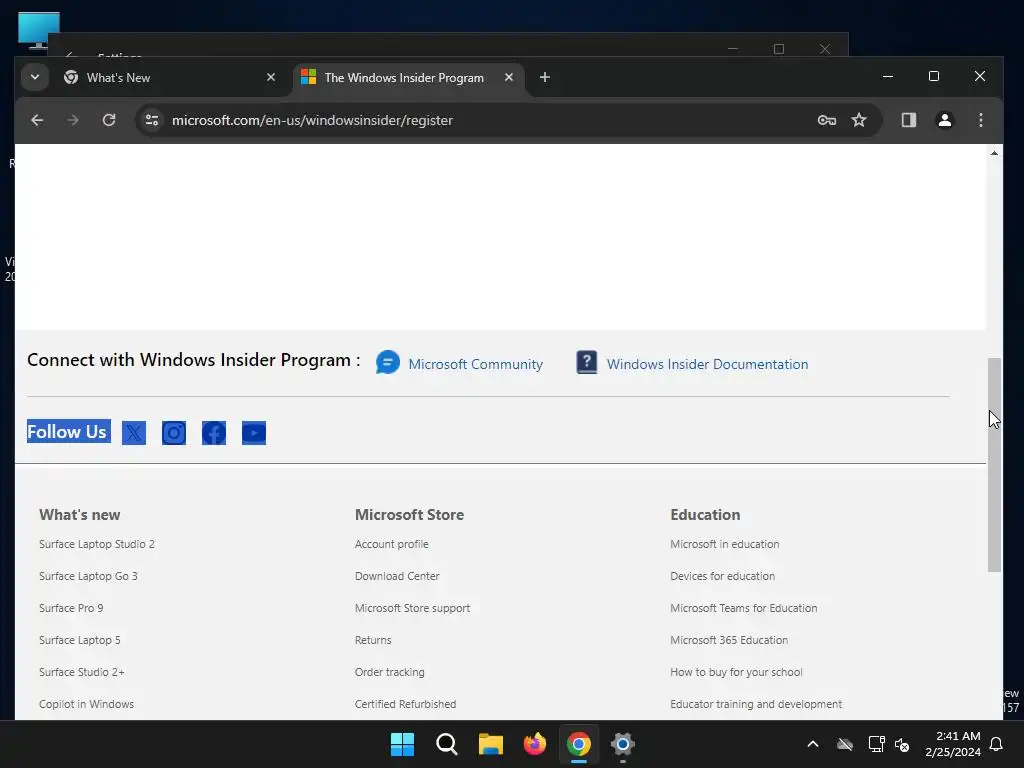The width and height of the screenshot is (1024, 768).
Task: Click the highlighted Follow Us text
Action: click(67, 432)
